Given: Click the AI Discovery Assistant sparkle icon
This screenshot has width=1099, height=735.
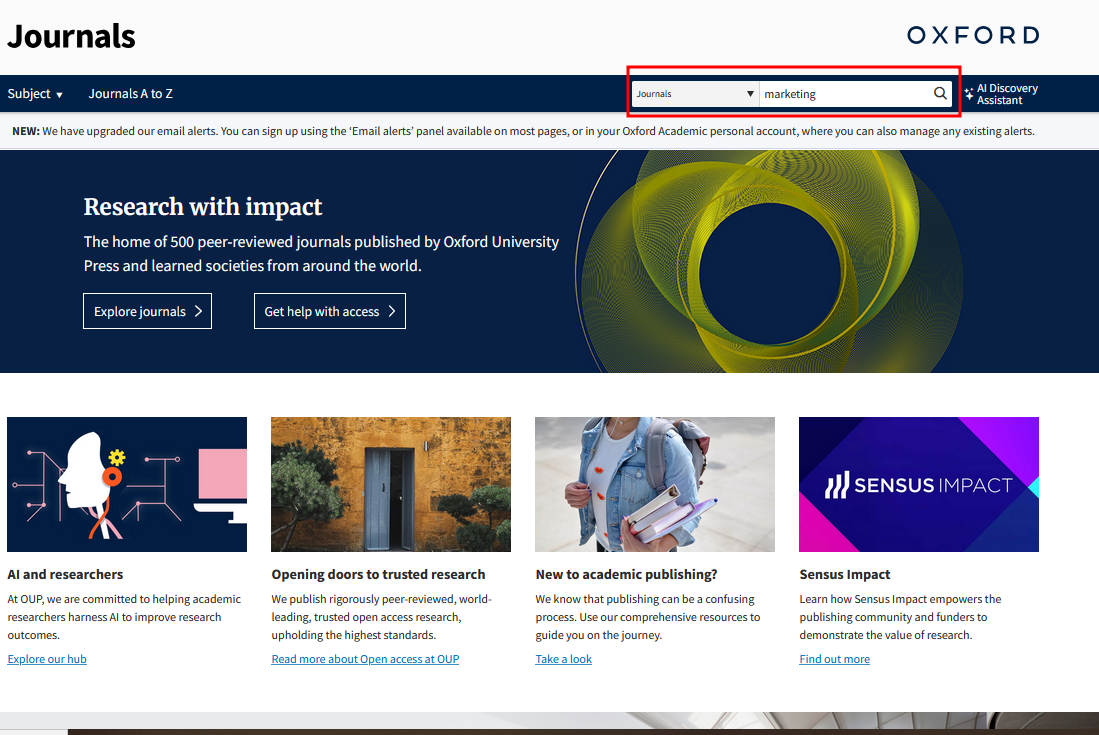Looking at the screenshot, I should [969, 94].
